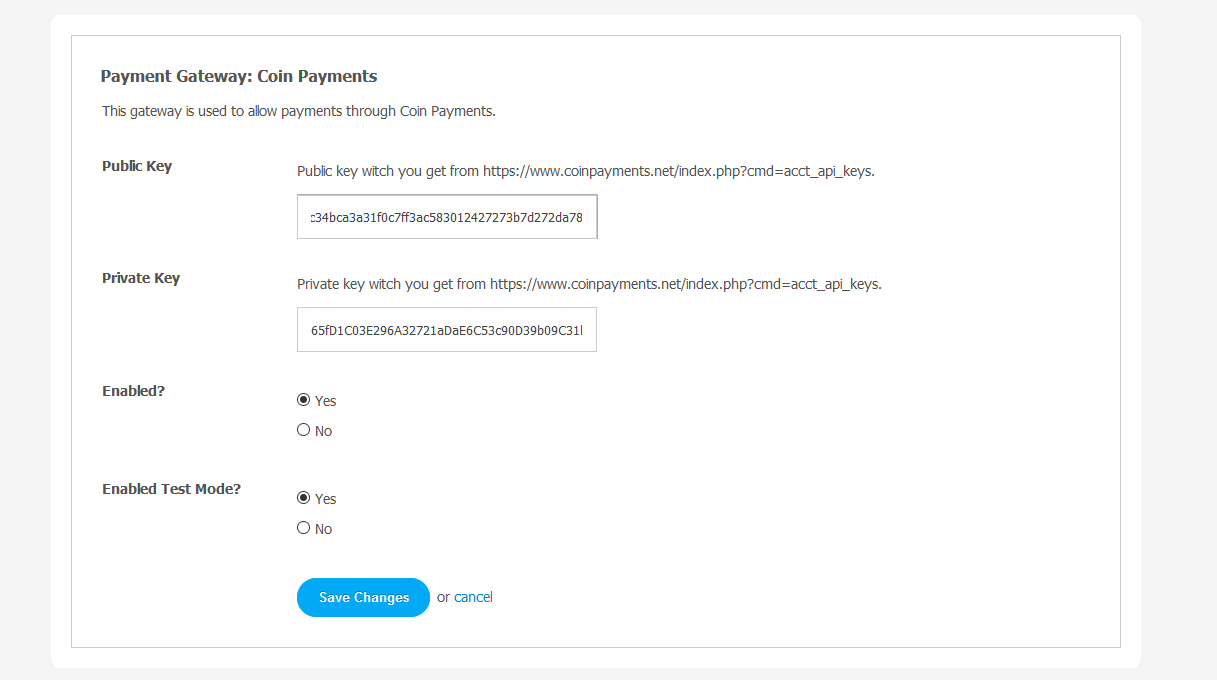Click the gateway description sentence below heading
Viewport: 1217px width, 680px height.
pyautogui.click(x=299, y=111)
